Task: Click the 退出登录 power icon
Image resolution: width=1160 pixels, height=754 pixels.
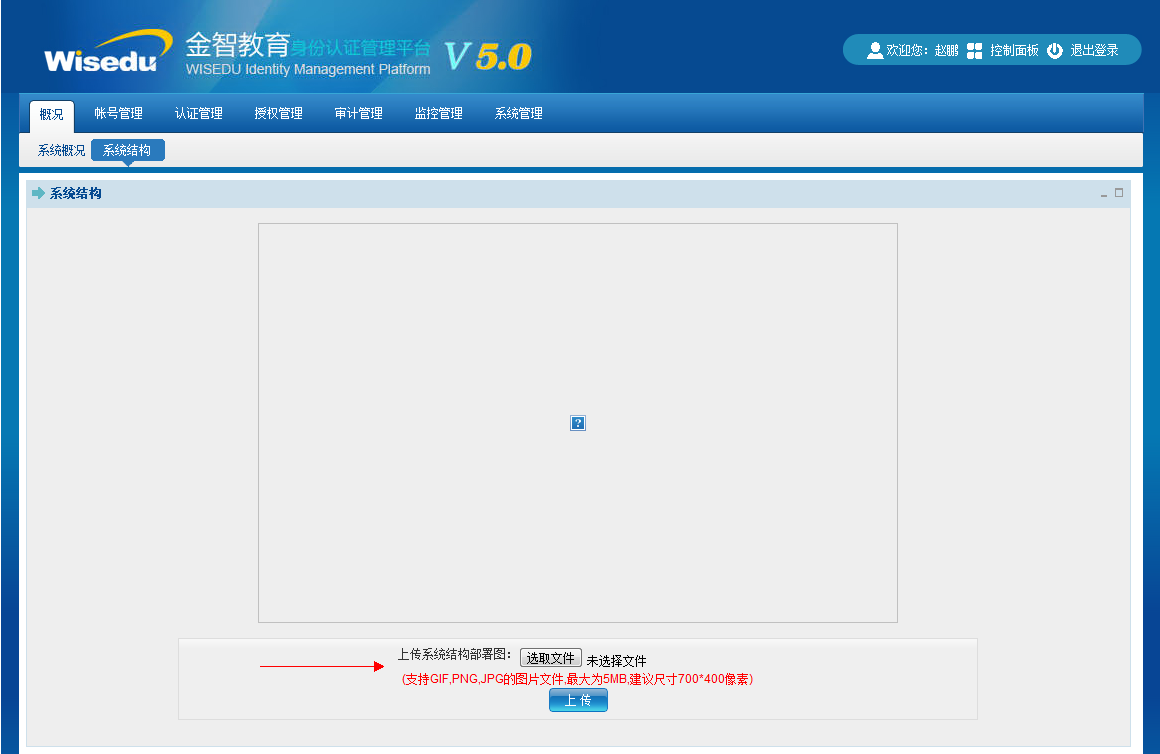Action: (x=1055, y=50)
